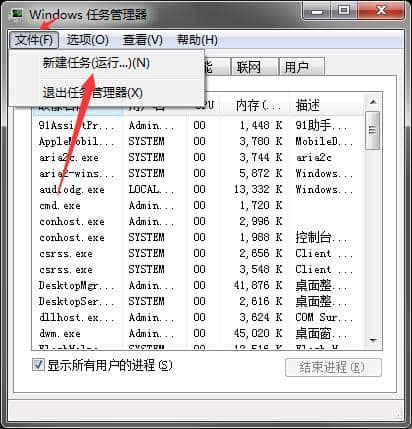The width and height of the screenshot is (412, 429).
Task: Open the 查看(V) menu
Action: point(143,40)
